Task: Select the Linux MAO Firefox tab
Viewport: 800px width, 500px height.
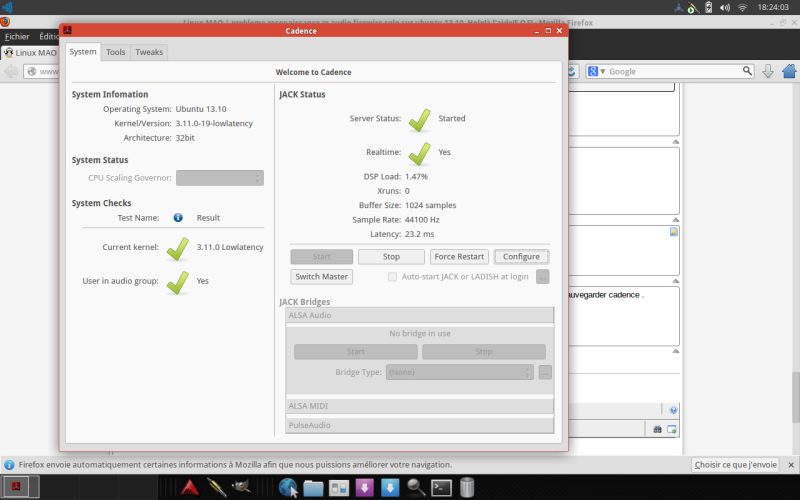Action: tap(31, 53)
